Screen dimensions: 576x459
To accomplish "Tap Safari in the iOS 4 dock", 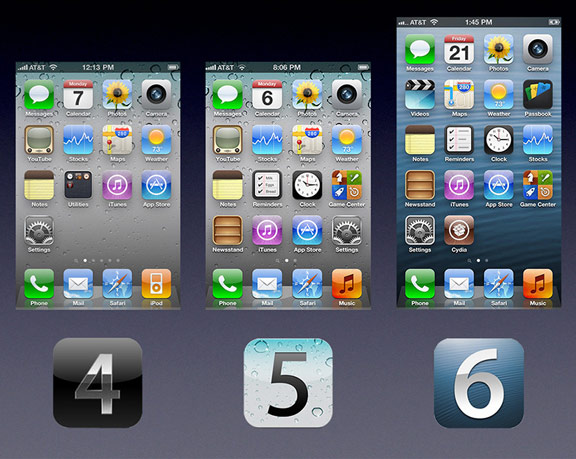I will tap(117, 284).
